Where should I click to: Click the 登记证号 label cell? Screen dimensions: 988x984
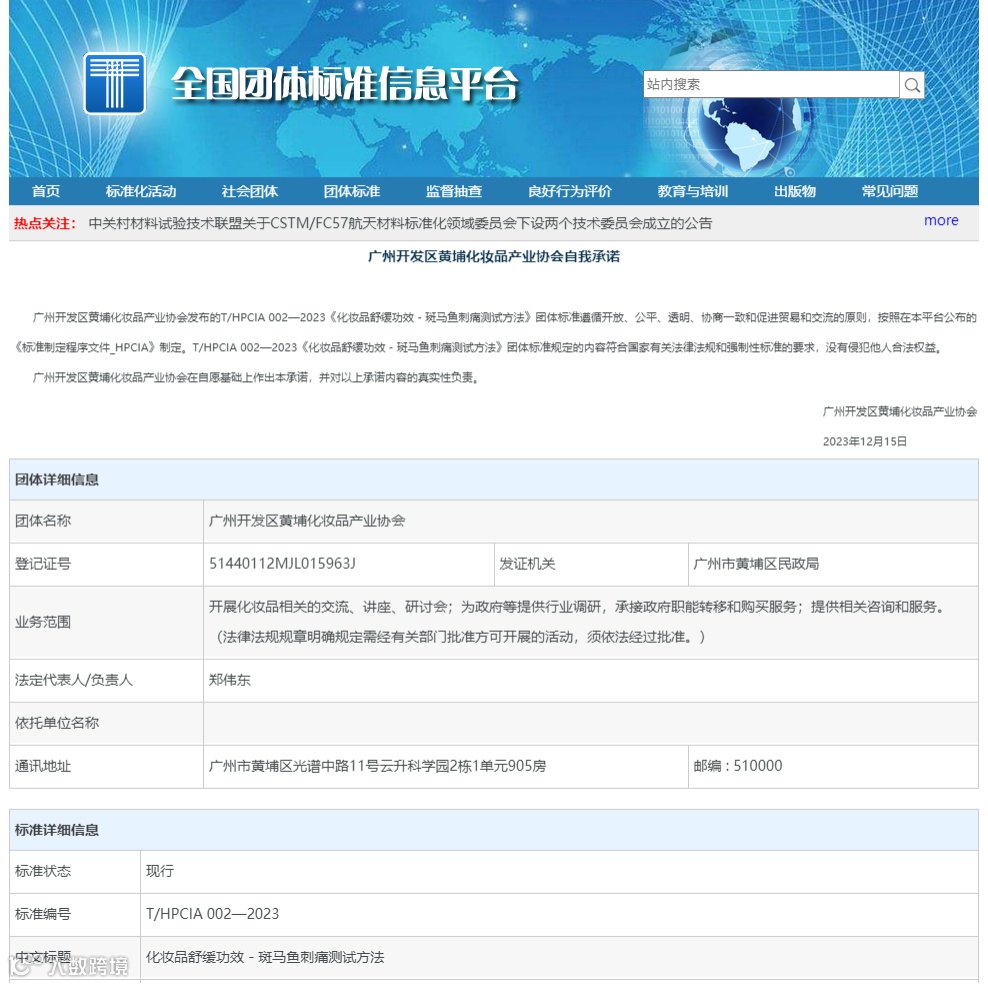[x=106, y=564]
